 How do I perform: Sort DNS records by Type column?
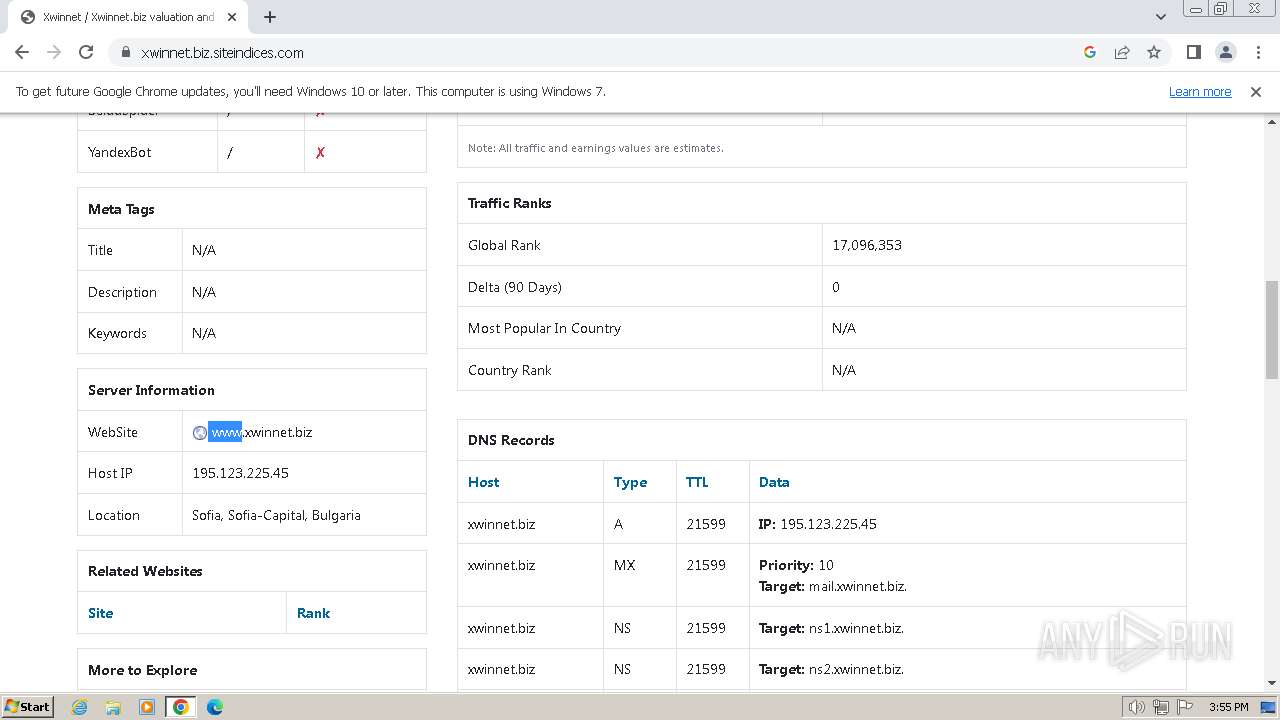pyautogui.click(x=630, y=482)
